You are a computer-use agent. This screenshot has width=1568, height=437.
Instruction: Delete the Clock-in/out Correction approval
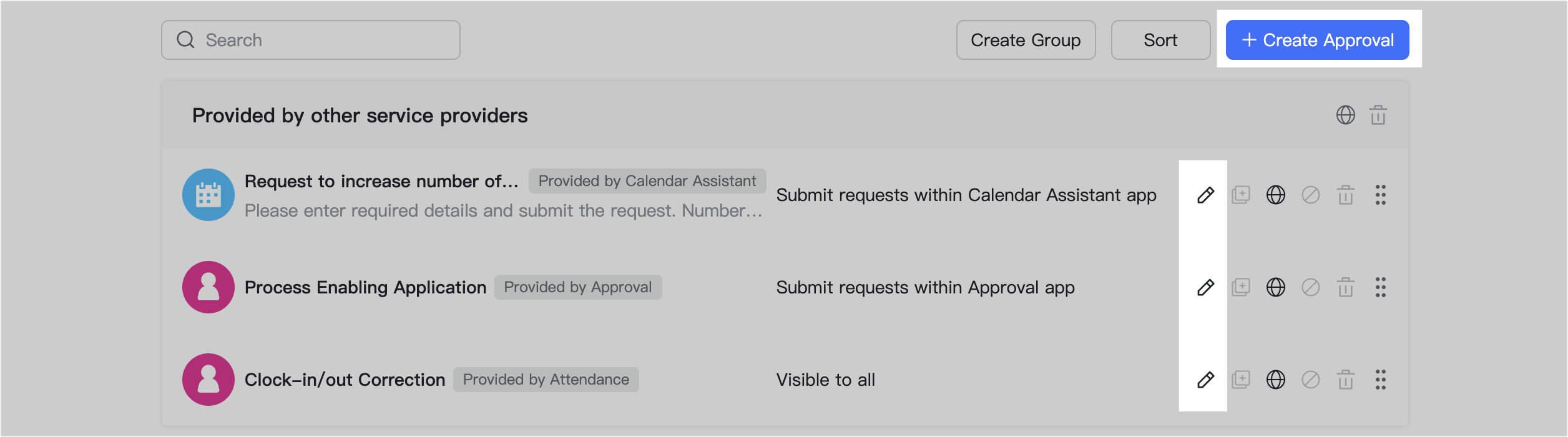coord(1346,379)
